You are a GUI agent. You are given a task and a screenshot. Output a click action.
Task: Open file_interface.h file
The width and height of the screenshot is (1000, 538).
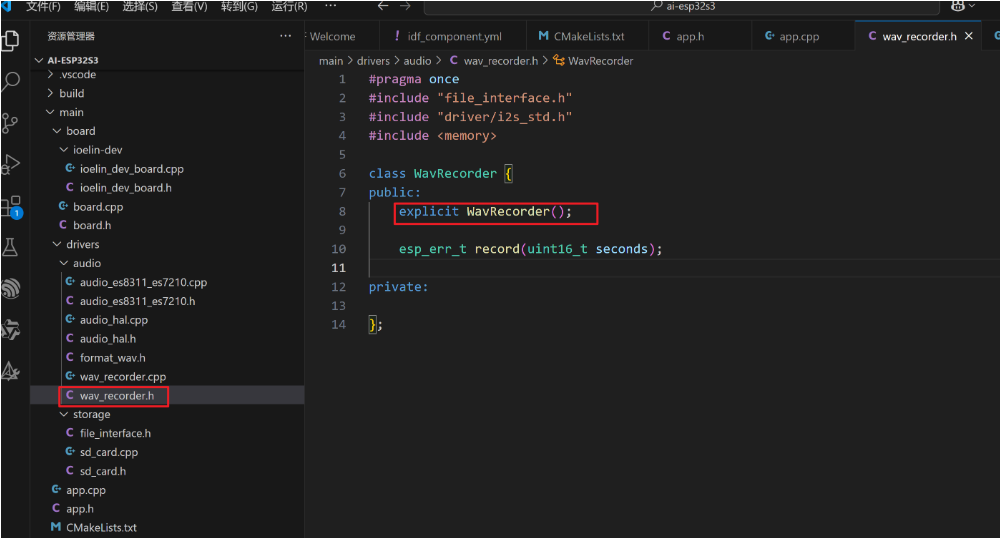pyautogui.click(x=167, y=433)
